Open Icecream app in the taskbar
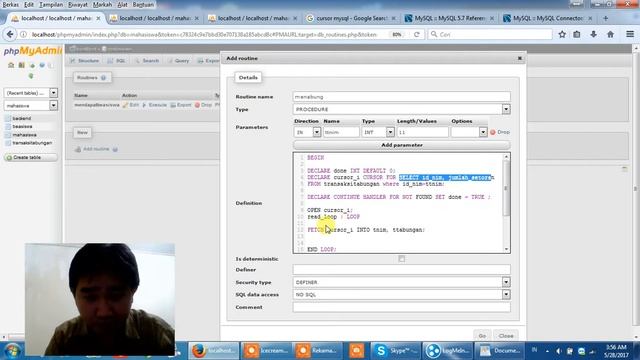The width and height of the screenshot is (640, 360). point(266,351)
